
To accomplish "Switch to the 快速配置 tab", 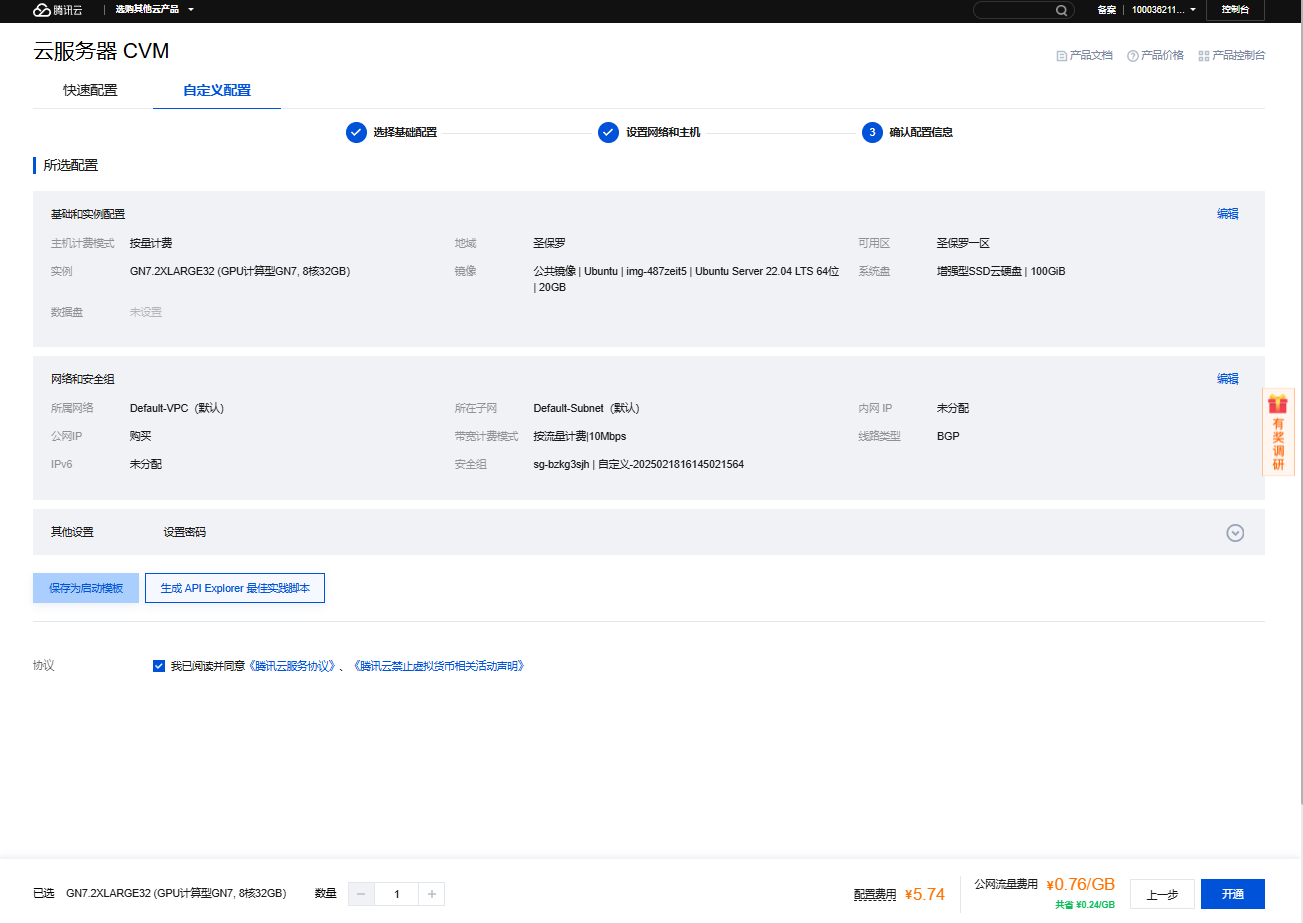I will point(90,90).
